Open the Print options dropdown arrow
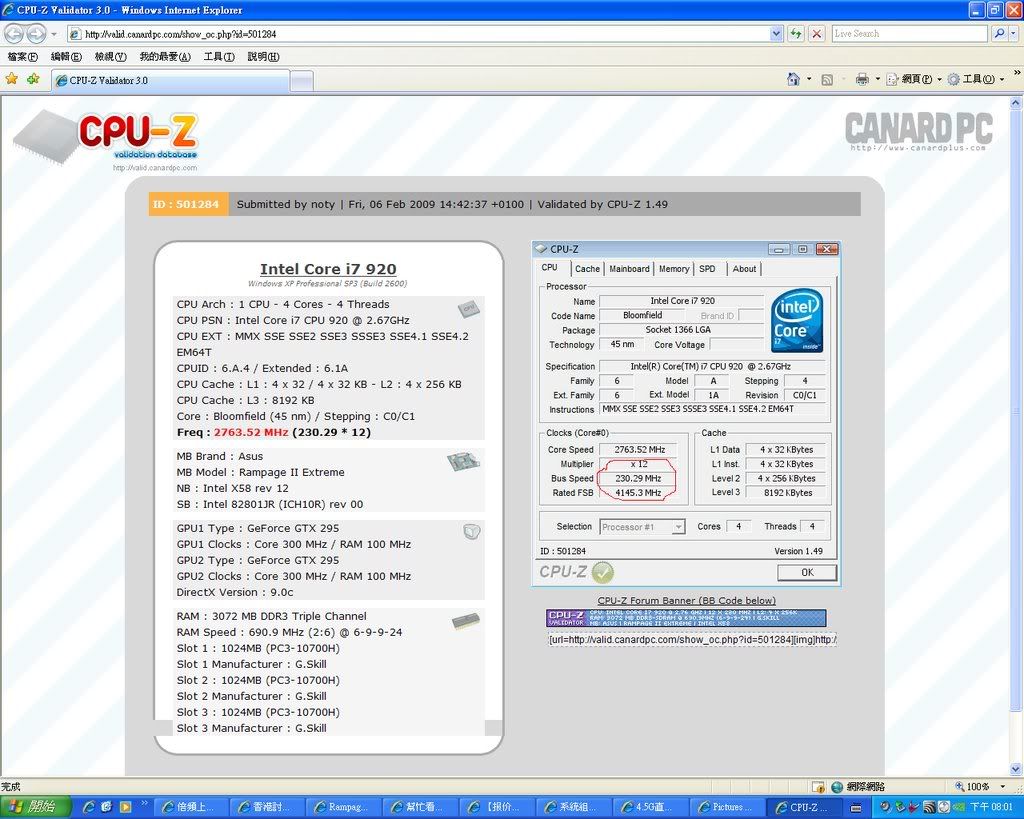The image size is (1024, 819). [878, 79]
